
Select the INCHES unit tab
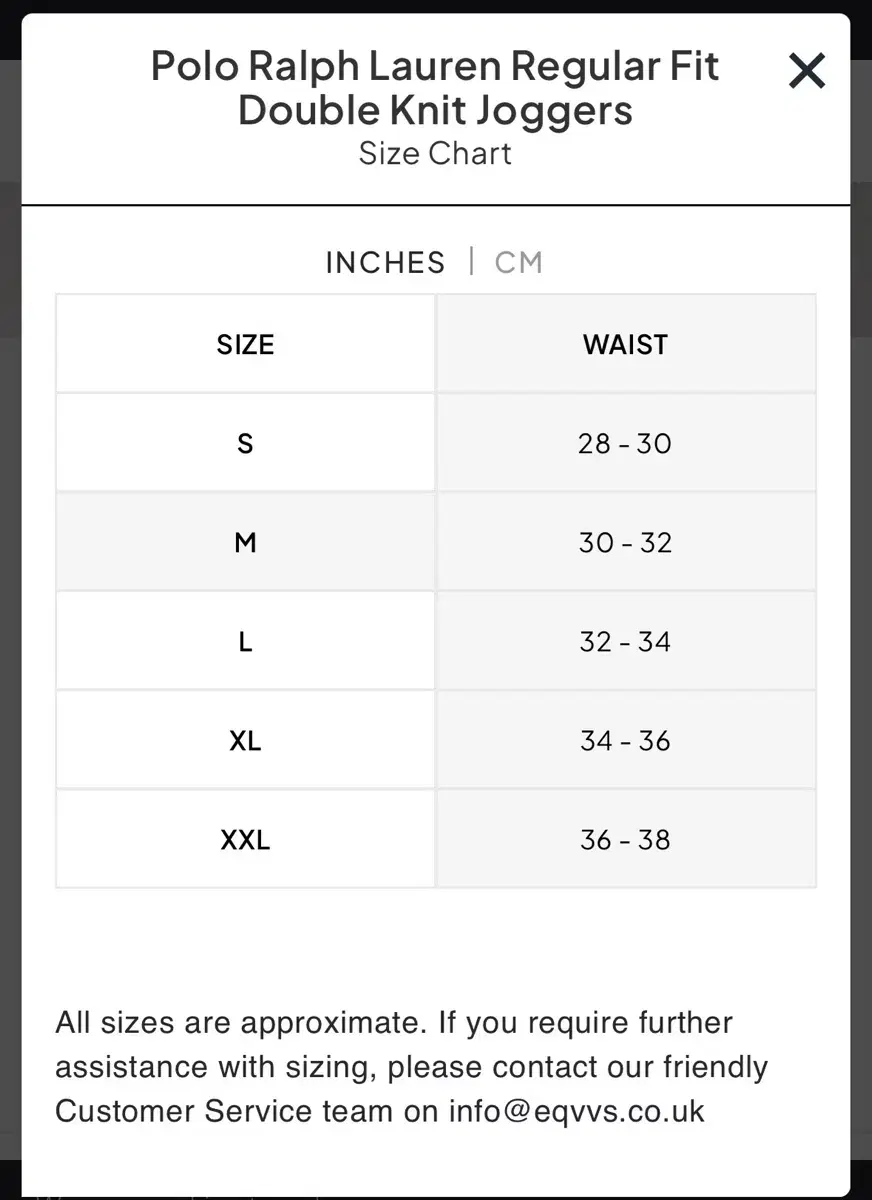click(385, 262)
